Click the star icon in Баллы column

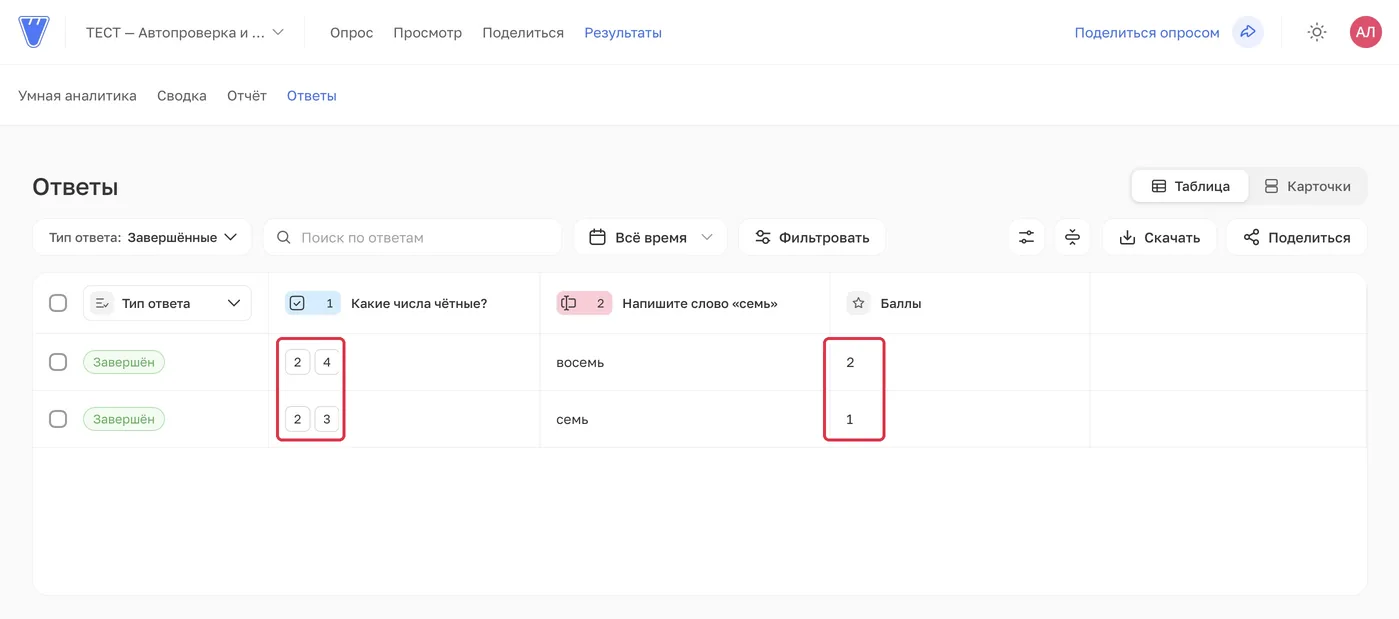858,303
